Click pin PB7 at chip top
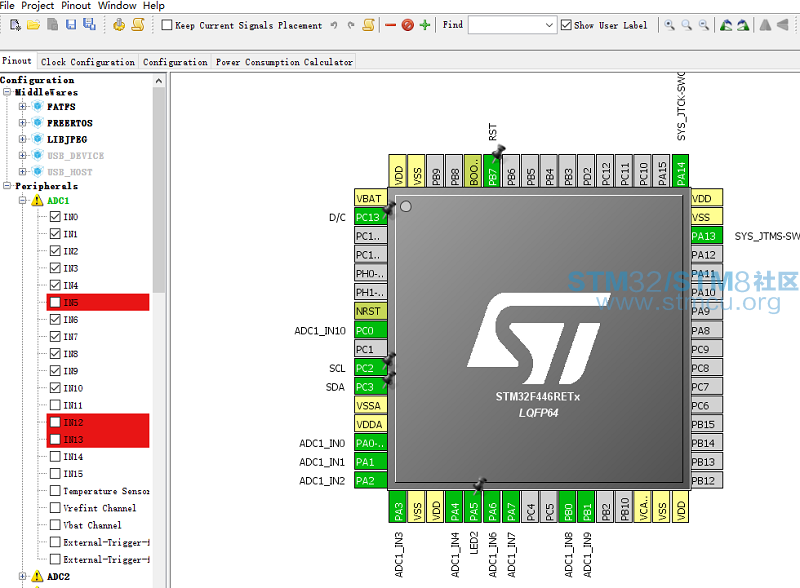Viewport: 800px width, 588px height. click(492, 171)
